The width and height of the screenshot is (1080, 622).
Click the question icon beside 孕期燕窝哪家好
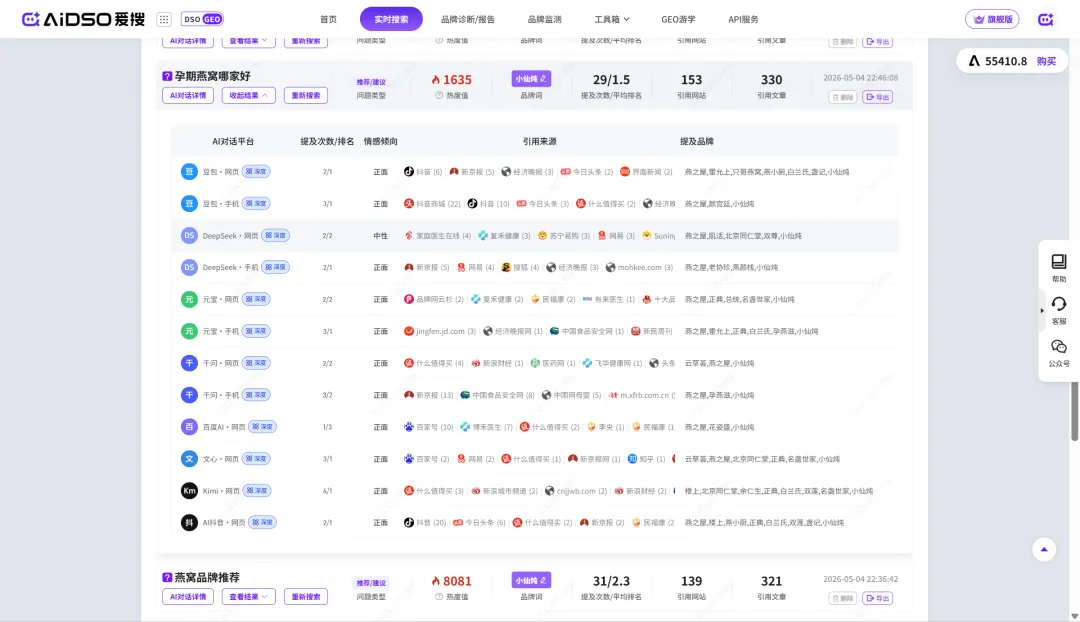click(x=167, y=76)
